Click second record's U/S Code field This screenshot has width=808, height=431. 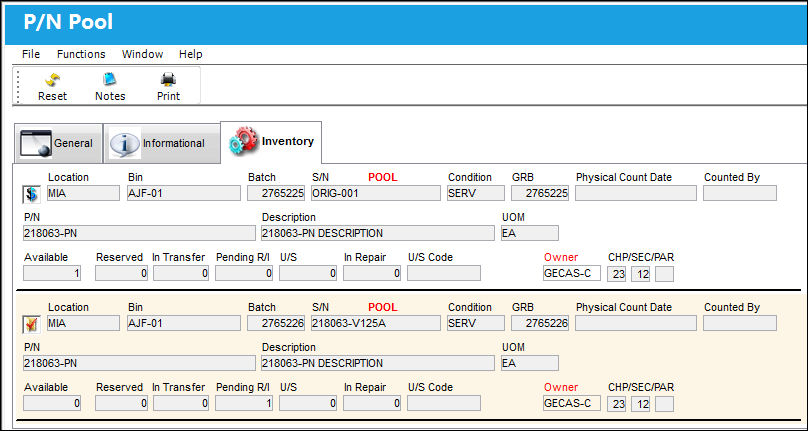(444, 403)
